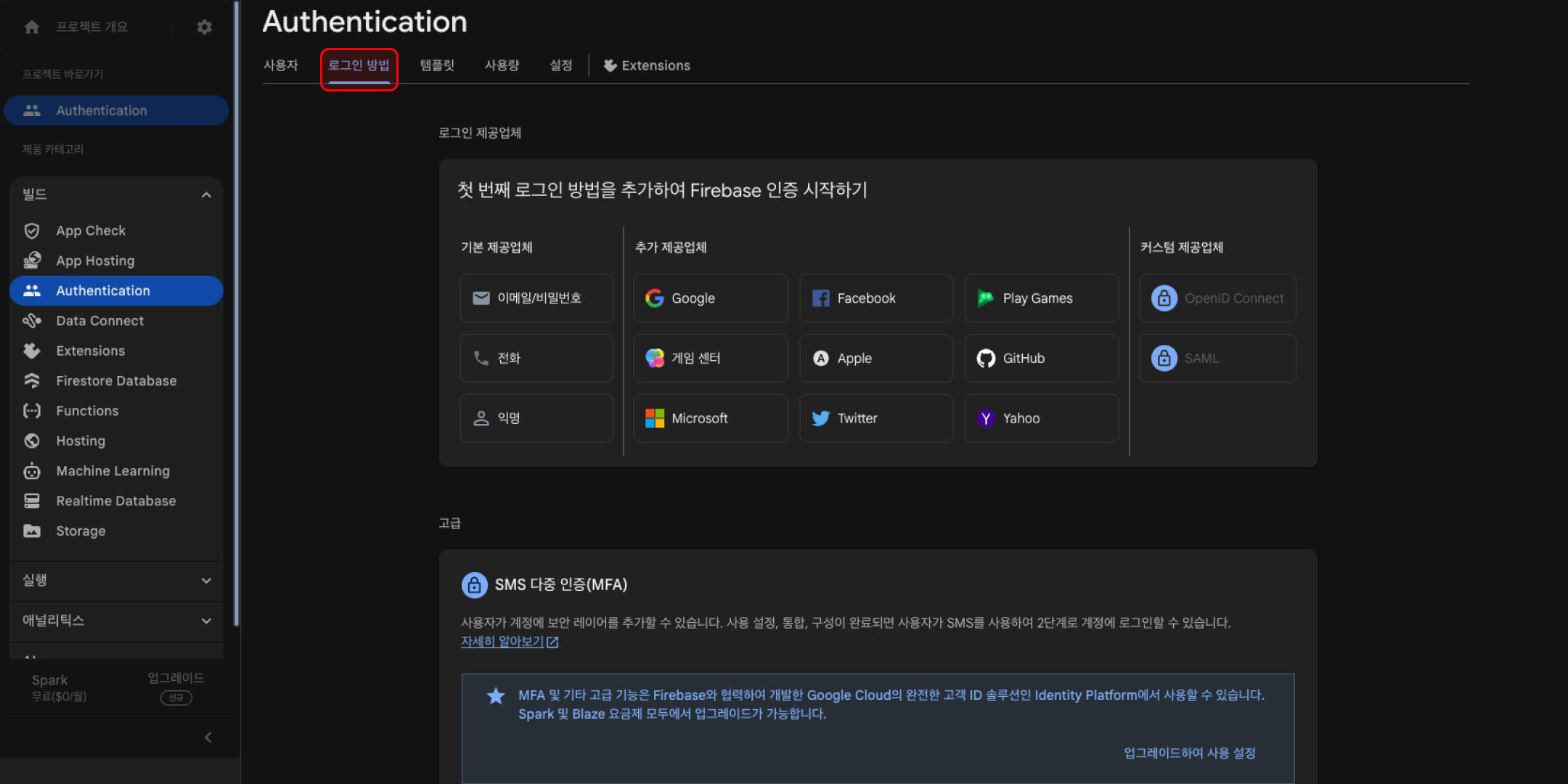Click the 추가 제공업체 column heading
1568x784 pixels.
pos(671,248)
